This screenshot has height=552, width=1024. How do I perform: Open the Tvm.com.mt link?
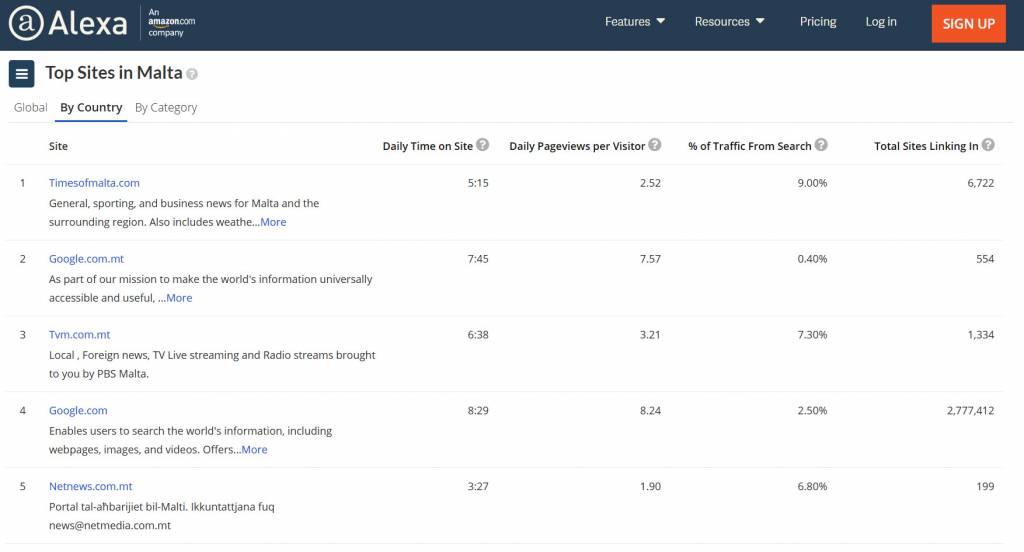80,334
